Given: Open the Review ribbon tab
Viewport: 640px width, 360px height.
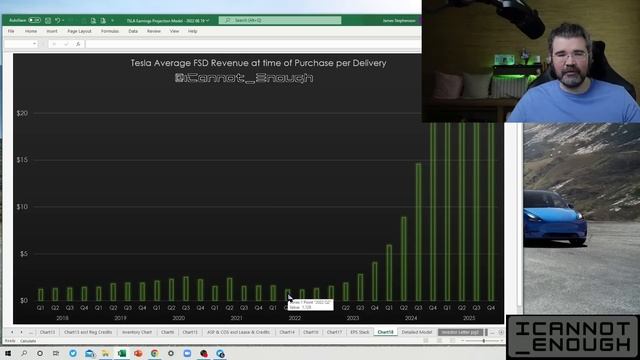Looking at the screenshot, I should pos(154,31).
